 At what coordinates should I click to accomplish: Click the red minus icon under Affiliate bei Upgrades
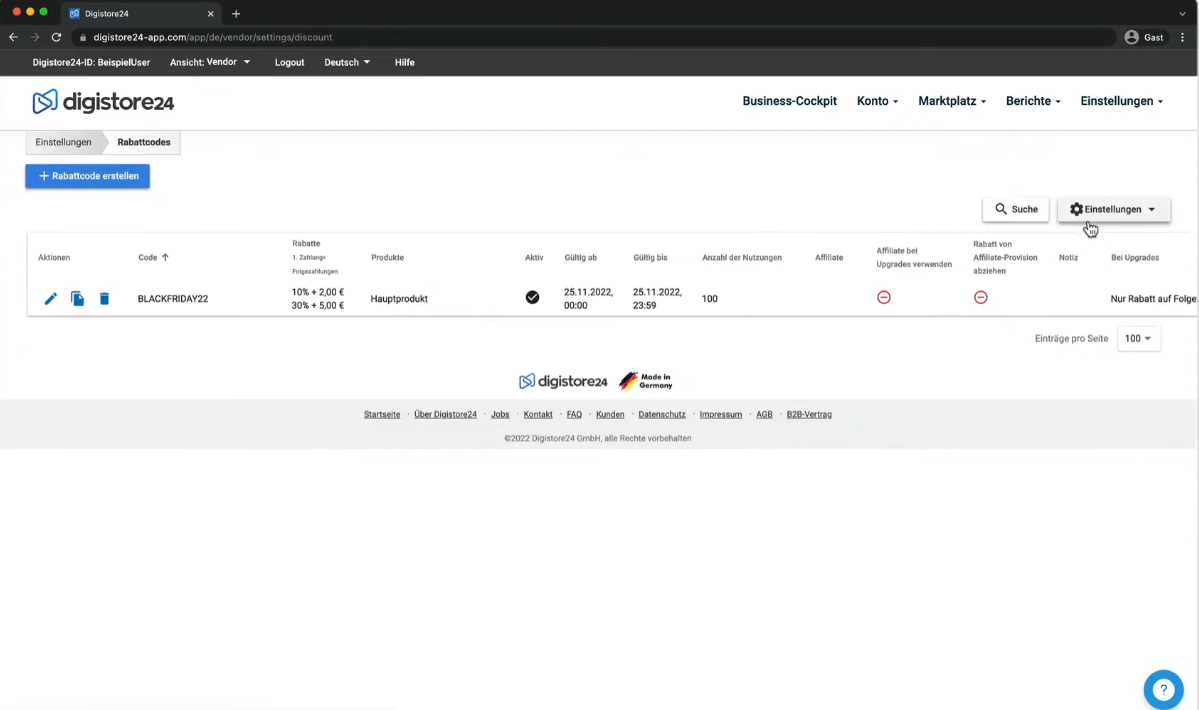pos(884,297)
